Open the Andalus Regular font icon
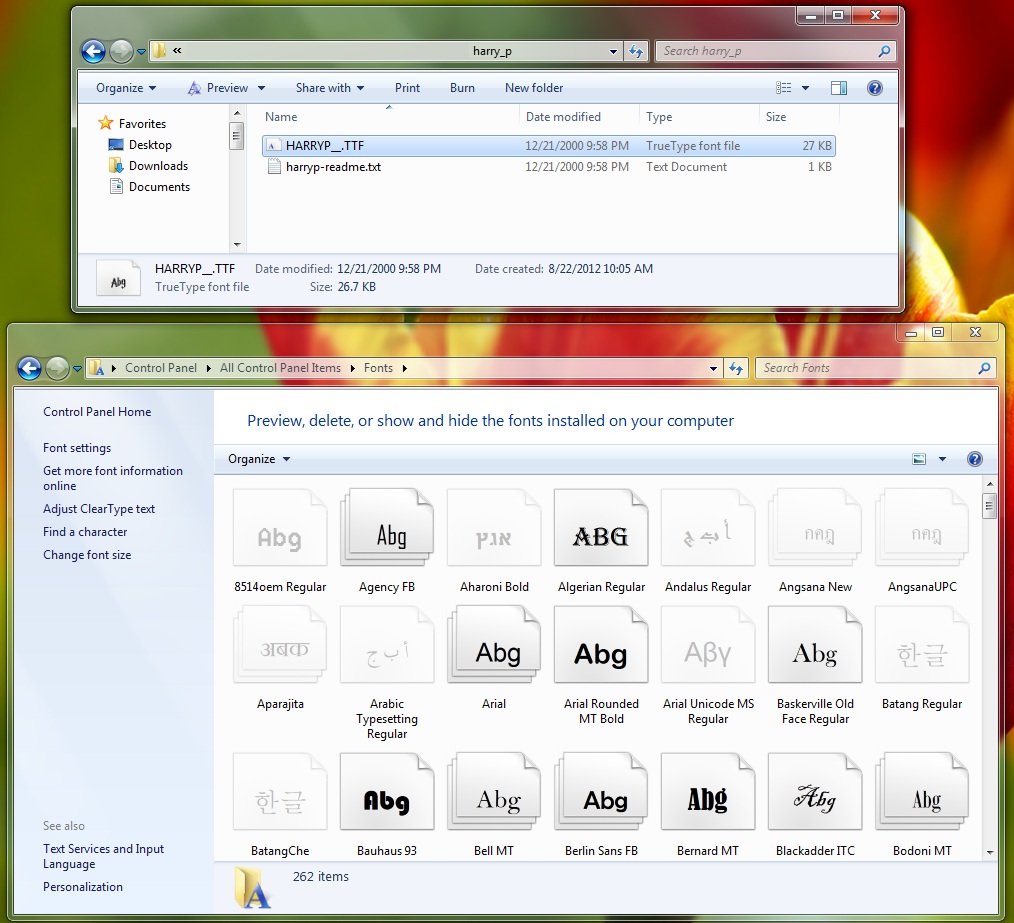1014x923 pixels. click(707, 527)
